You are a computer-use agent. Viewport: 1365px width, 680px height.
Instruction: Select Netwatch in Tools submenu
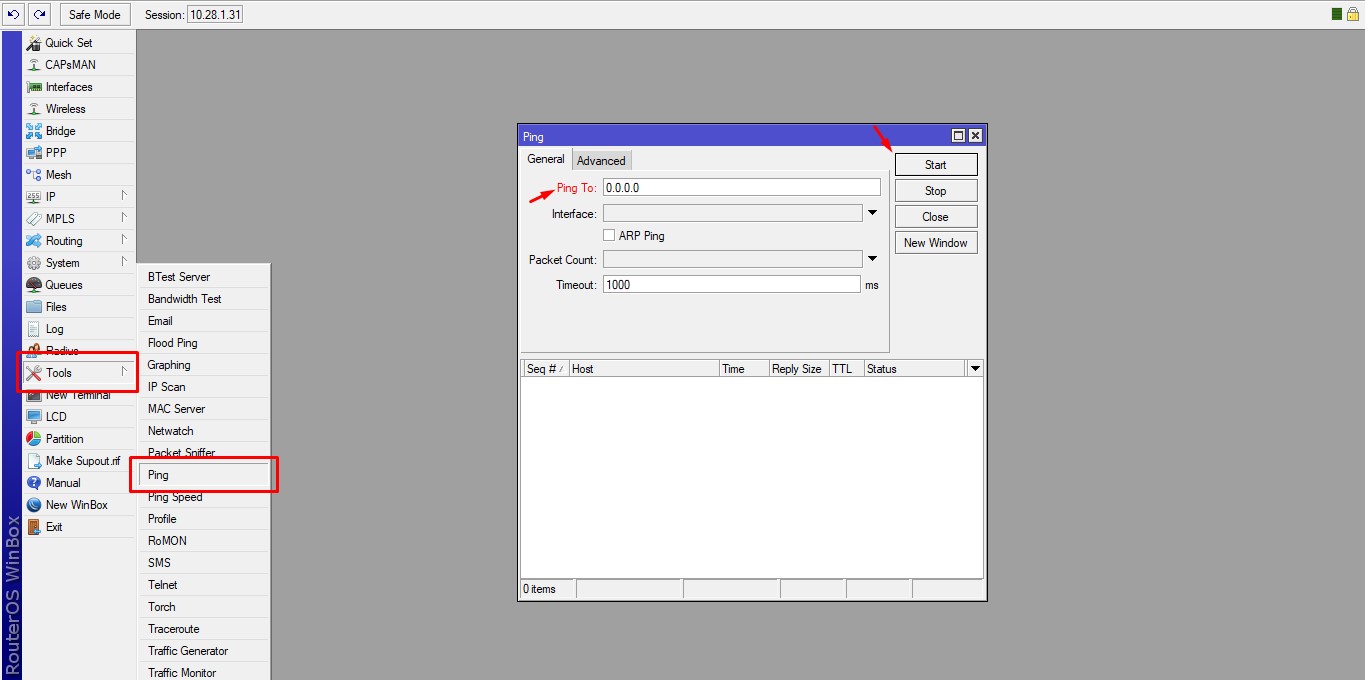tap(205, 431)
